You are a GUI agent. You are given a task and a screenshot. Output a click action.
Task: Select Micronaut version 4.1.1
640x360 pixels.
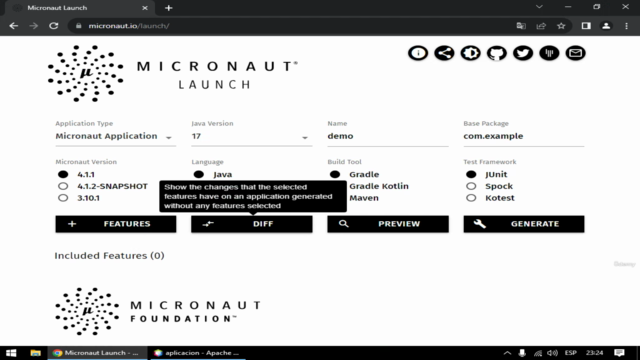63,174
